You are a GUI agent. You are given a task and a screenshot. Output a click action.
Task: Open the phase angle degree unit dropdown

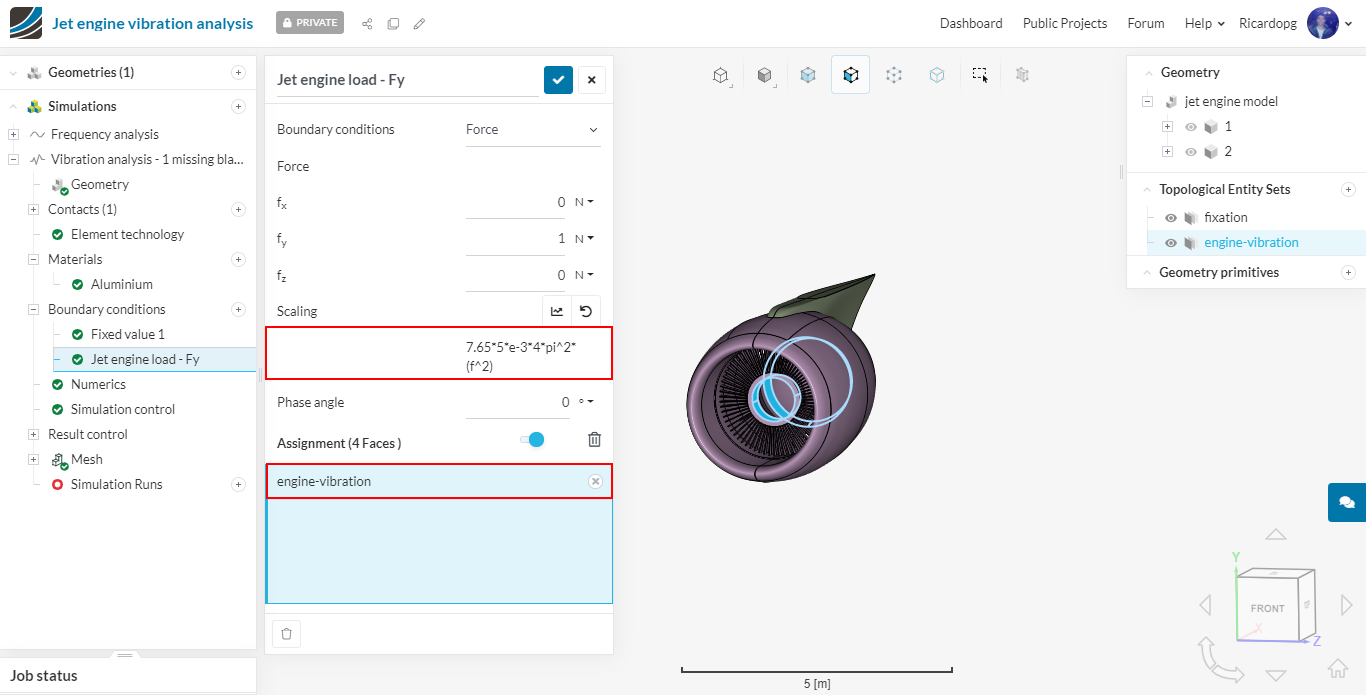coord(585,402)
